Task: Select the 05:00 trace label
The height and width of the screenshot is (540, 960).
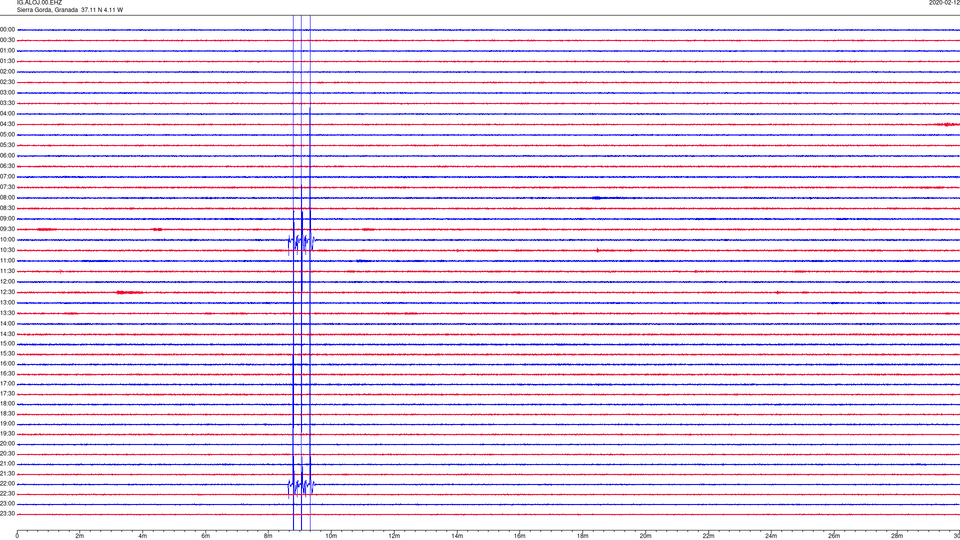Action: coord(7,134)
